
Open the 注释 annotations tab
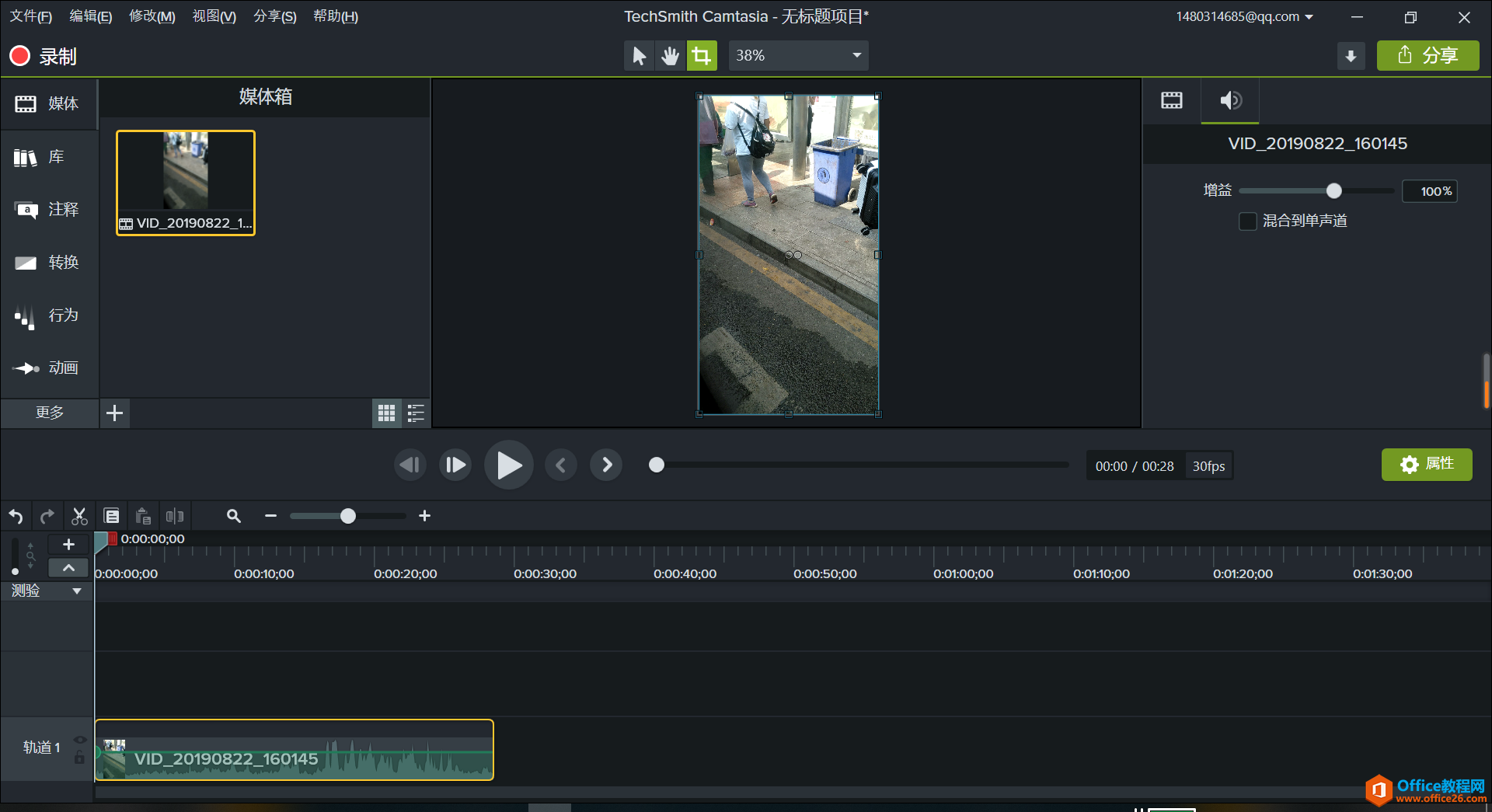[48, 210]
